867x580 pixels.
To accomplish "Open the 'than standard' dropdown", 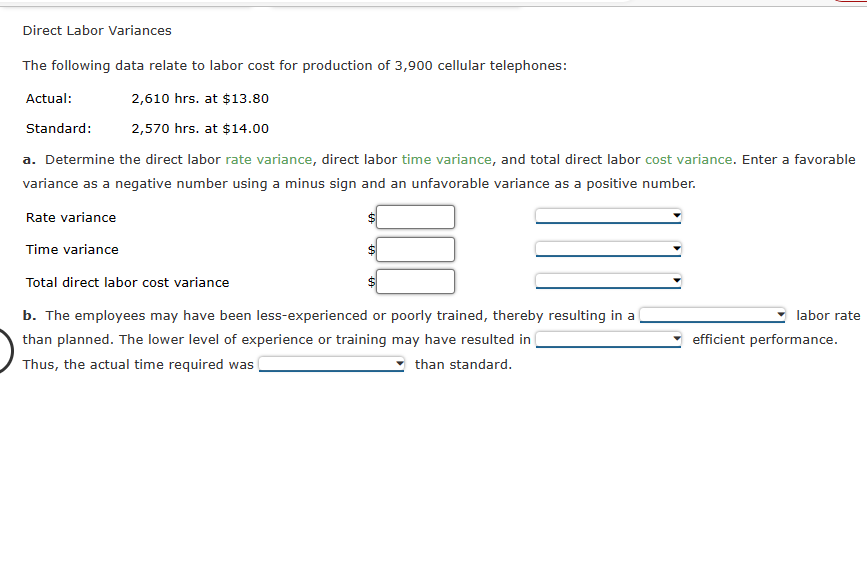I will click(330, 364).
